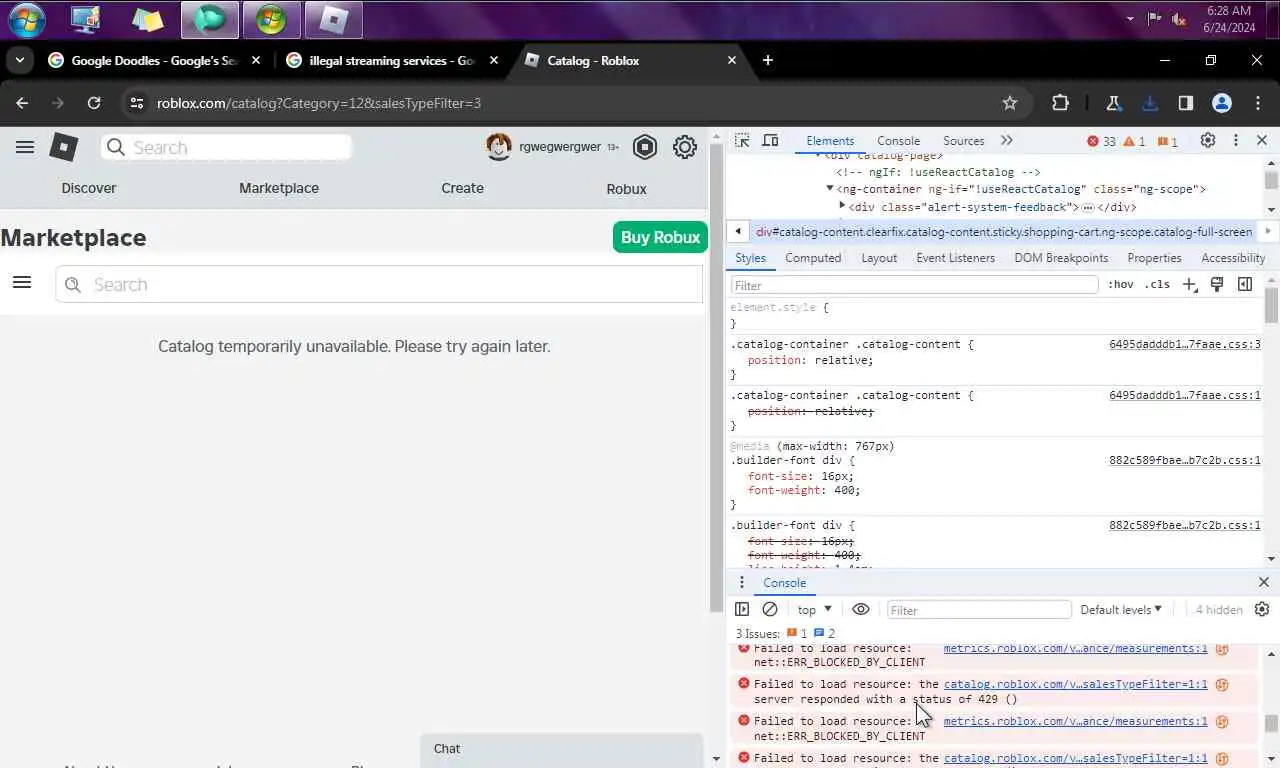The height and width of the screenshot is (768, 1280).
Task: Open the top JavaScript context dropdown
Action: pyautogui.click(x=814, y=610)
